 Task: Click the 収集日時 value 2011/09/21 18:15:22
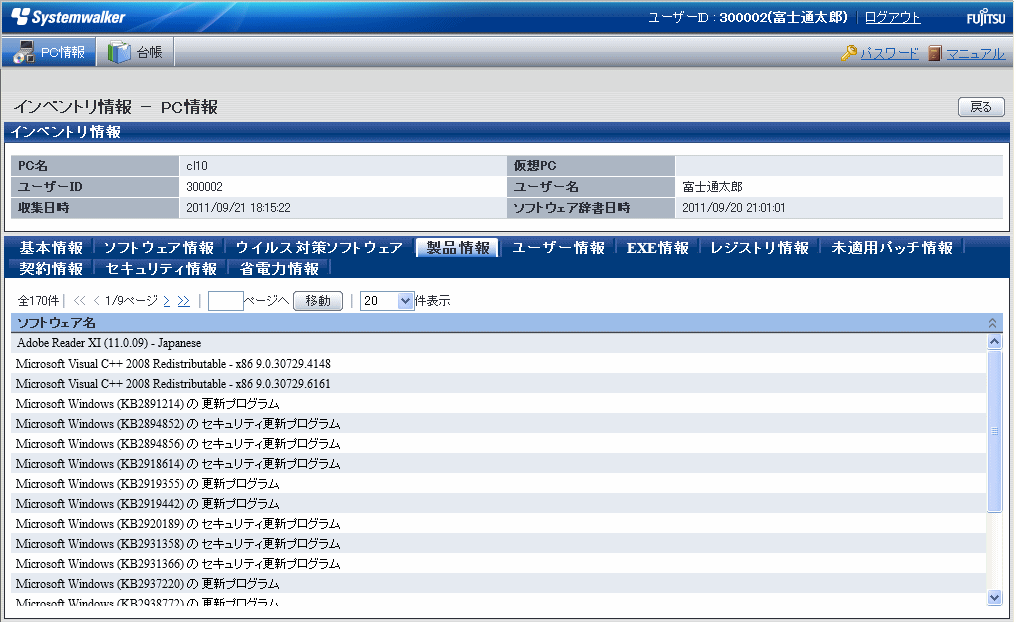[238, 208]
